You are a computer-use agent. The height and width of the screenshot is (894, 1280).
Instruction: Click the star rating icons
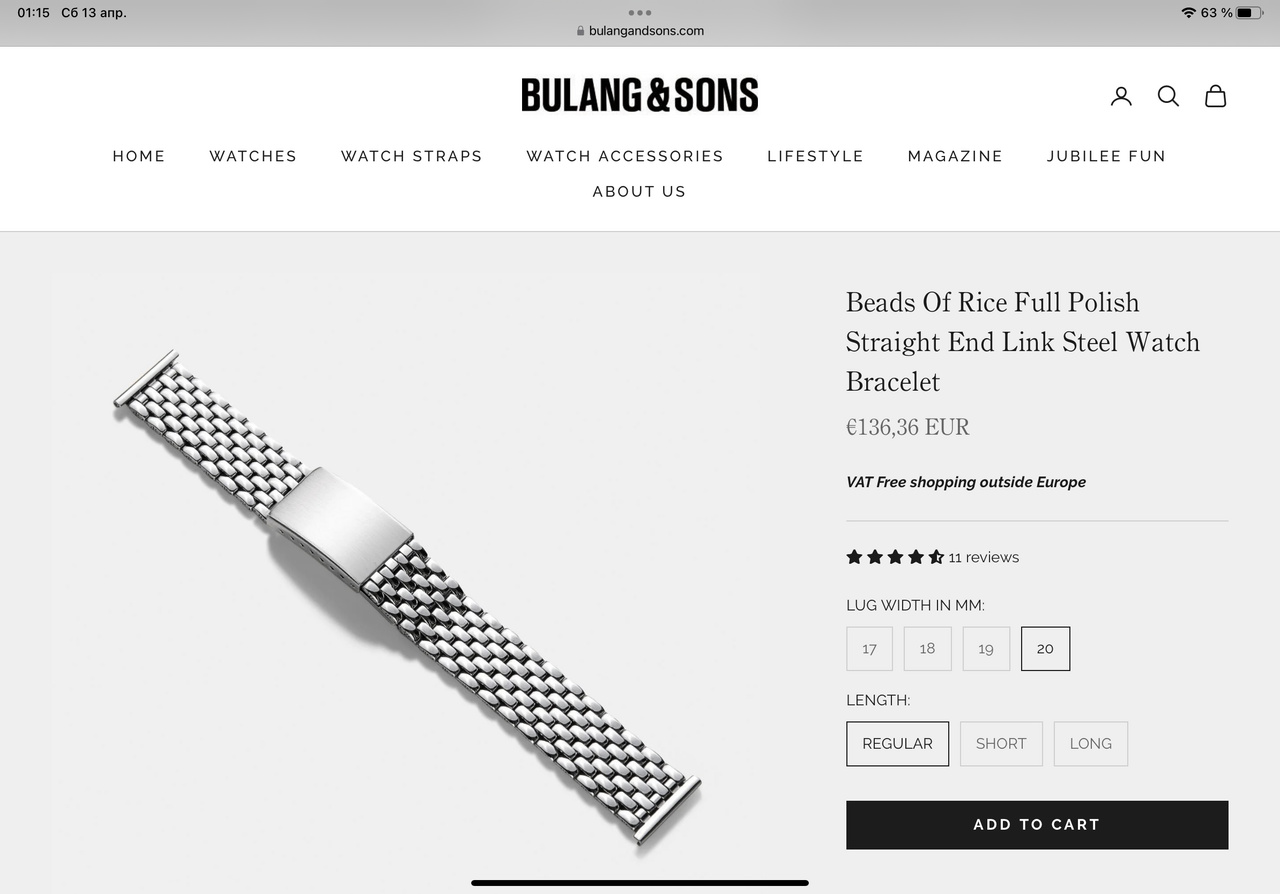pos(895,557)
